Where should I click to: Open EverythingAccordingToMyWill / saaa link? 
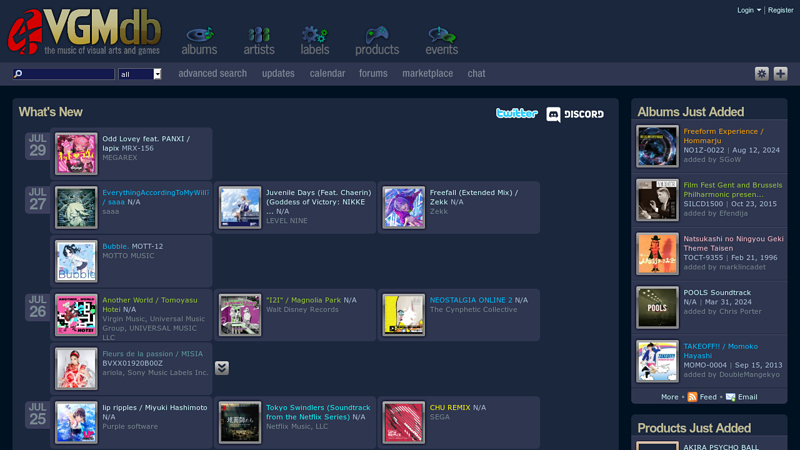[x=156, y=197]
